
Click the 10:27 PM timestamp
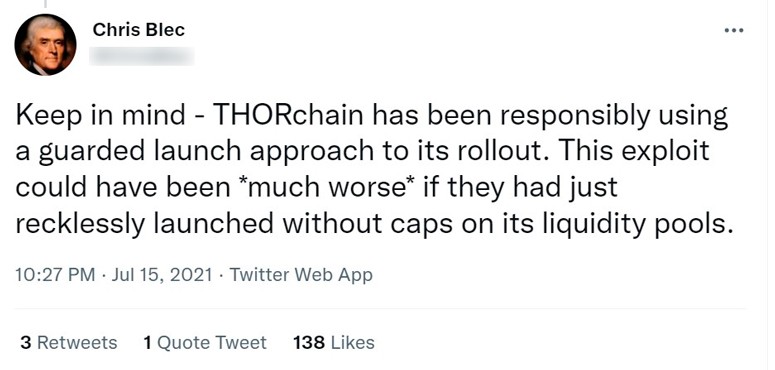(55, 275)
